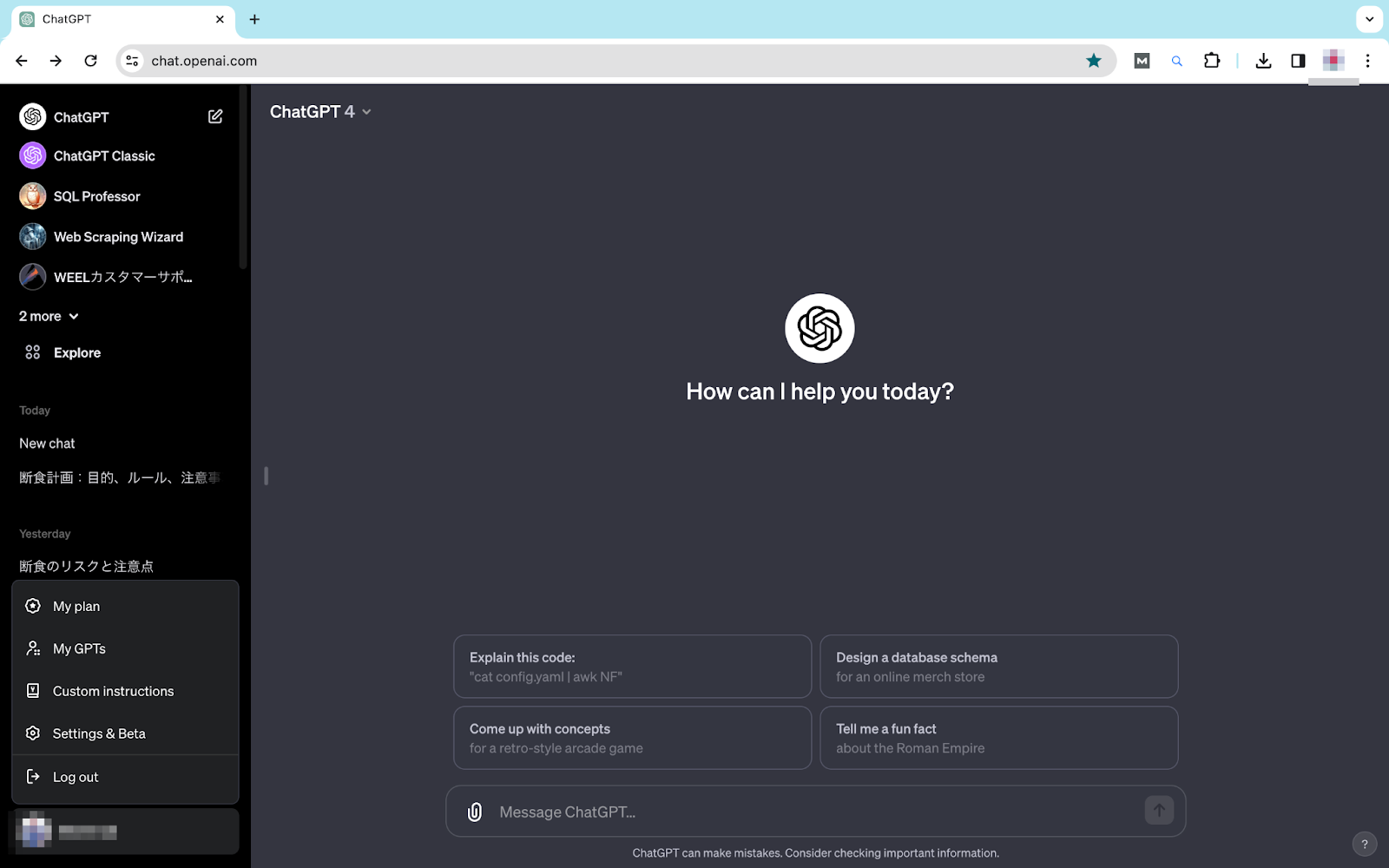This screenshot has width=1389, height=868.
Task: Open Settings & Beta menu entry
Action: (125, 733)
